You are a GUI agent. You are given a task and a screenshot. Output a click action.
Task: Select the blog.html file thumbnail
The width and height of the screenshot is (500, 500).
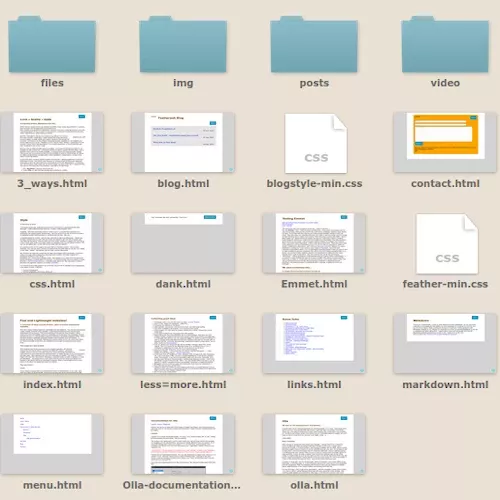point(183,142)
